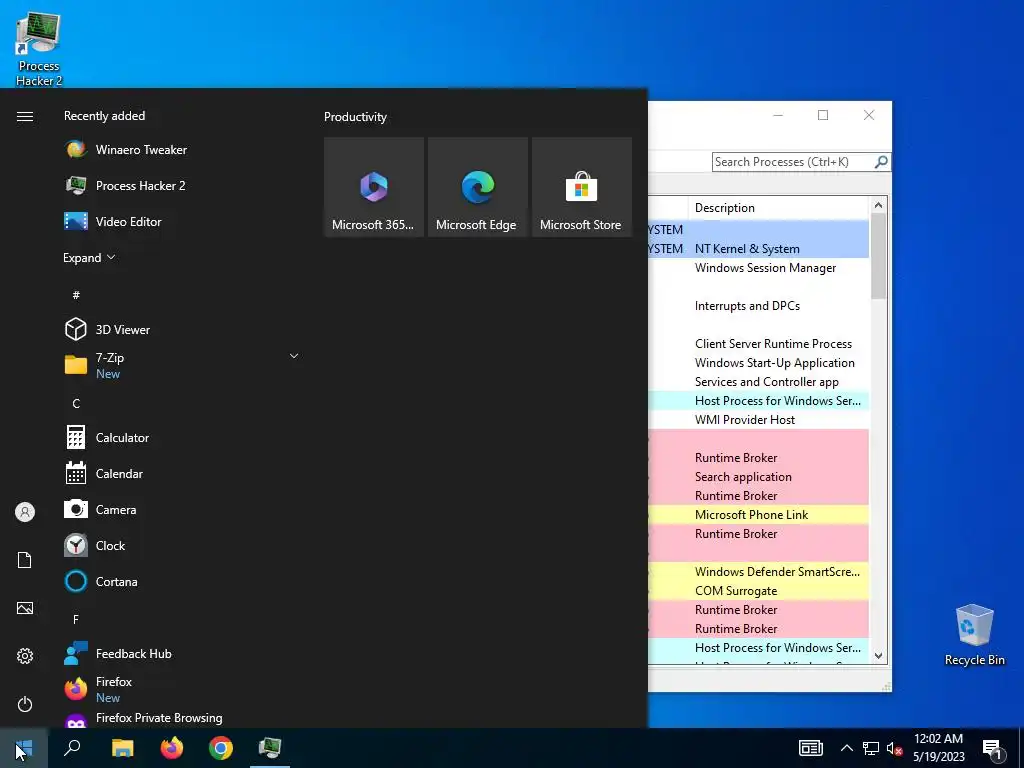Open Microsoft Edge tile
The image size is (1024, 768).
click(477, 187)
